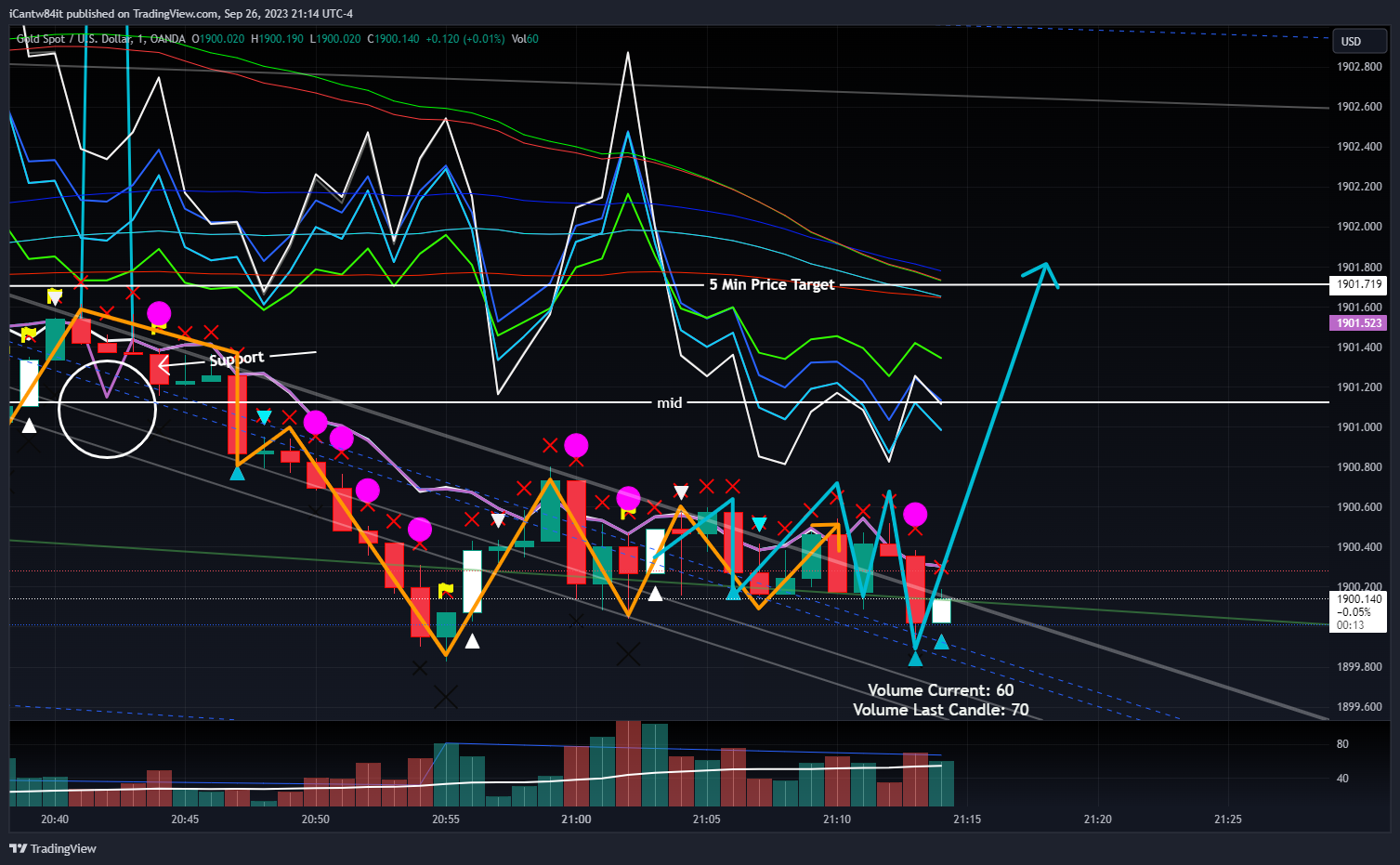Click the 21:25 time axis label
The height and width of the screenshot is (865, 1400).
coord(1228,819)
